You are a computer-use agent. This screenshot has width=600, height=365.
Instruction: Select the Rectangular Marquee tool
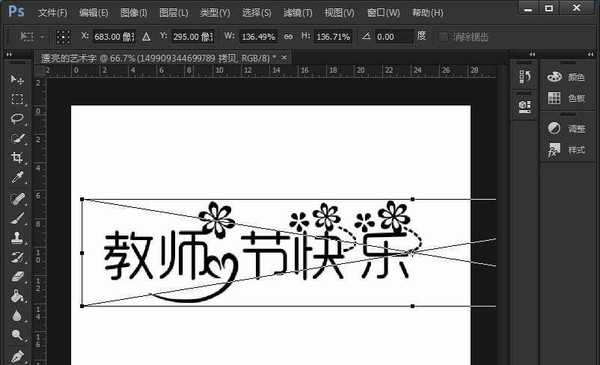click(x=17, y=99)
